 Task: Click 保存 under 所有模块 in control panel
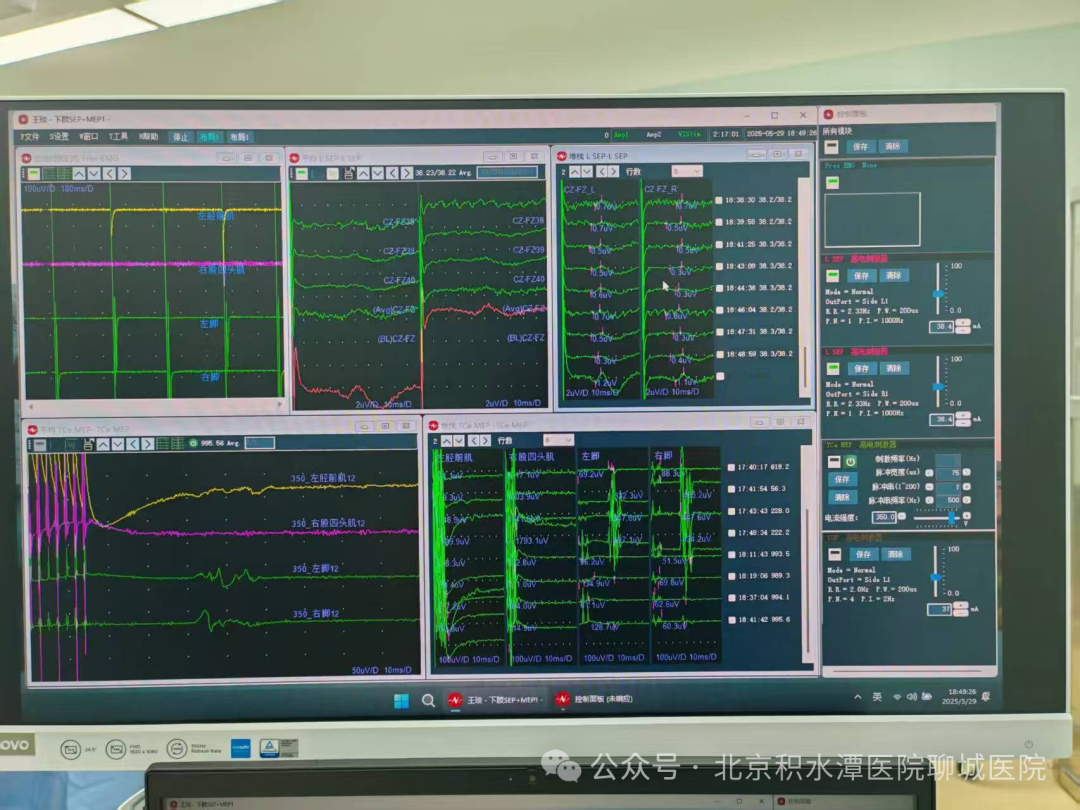861,147
